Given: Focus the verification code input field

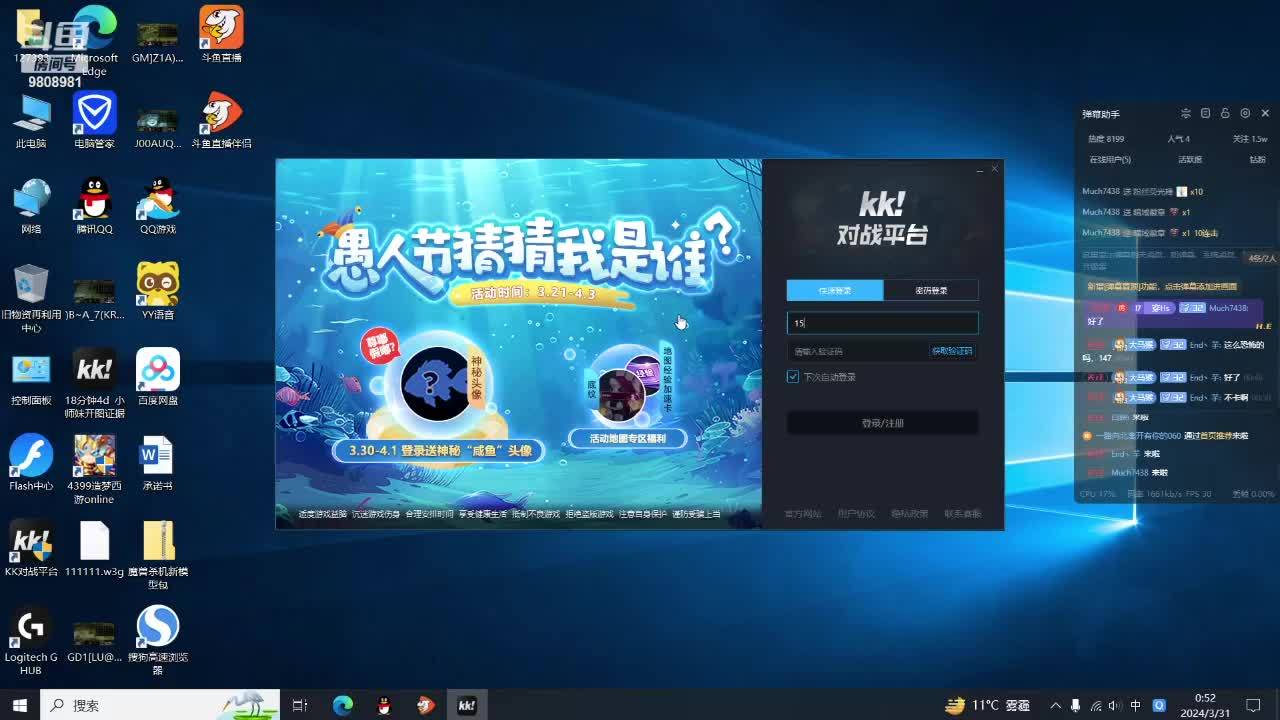Looking at the screenshot, I should pyautogui.click(x=858, y=351).
